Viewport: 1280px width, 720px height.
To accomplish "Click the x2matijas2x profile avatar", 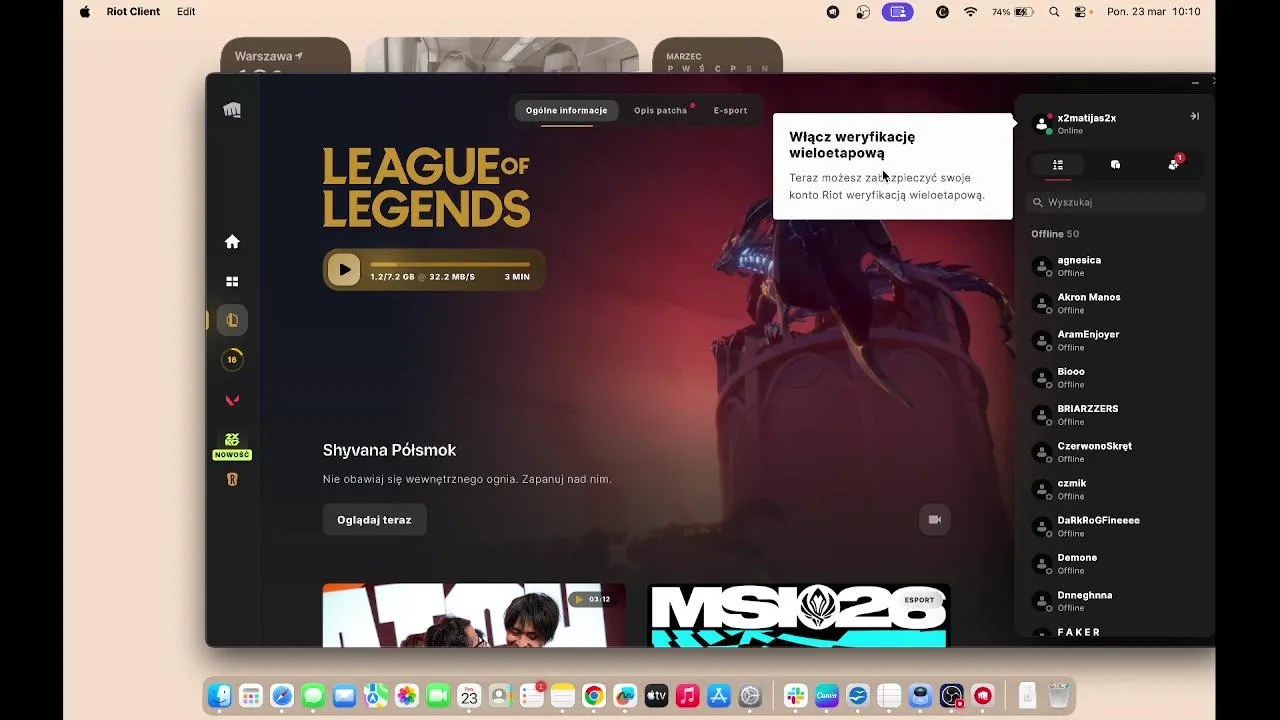I will tap(1043, 124).
